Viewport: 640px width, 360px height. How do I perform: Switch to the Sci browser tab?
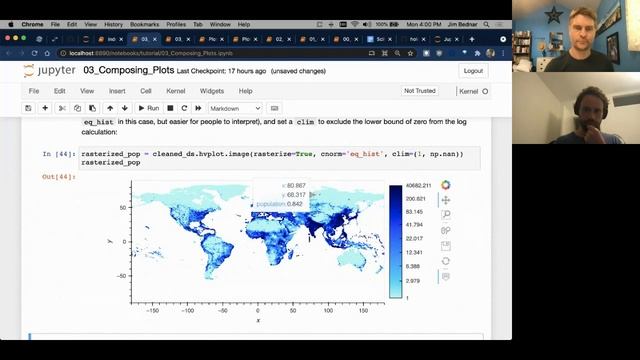pyautogui.click(x=380, y=39)
